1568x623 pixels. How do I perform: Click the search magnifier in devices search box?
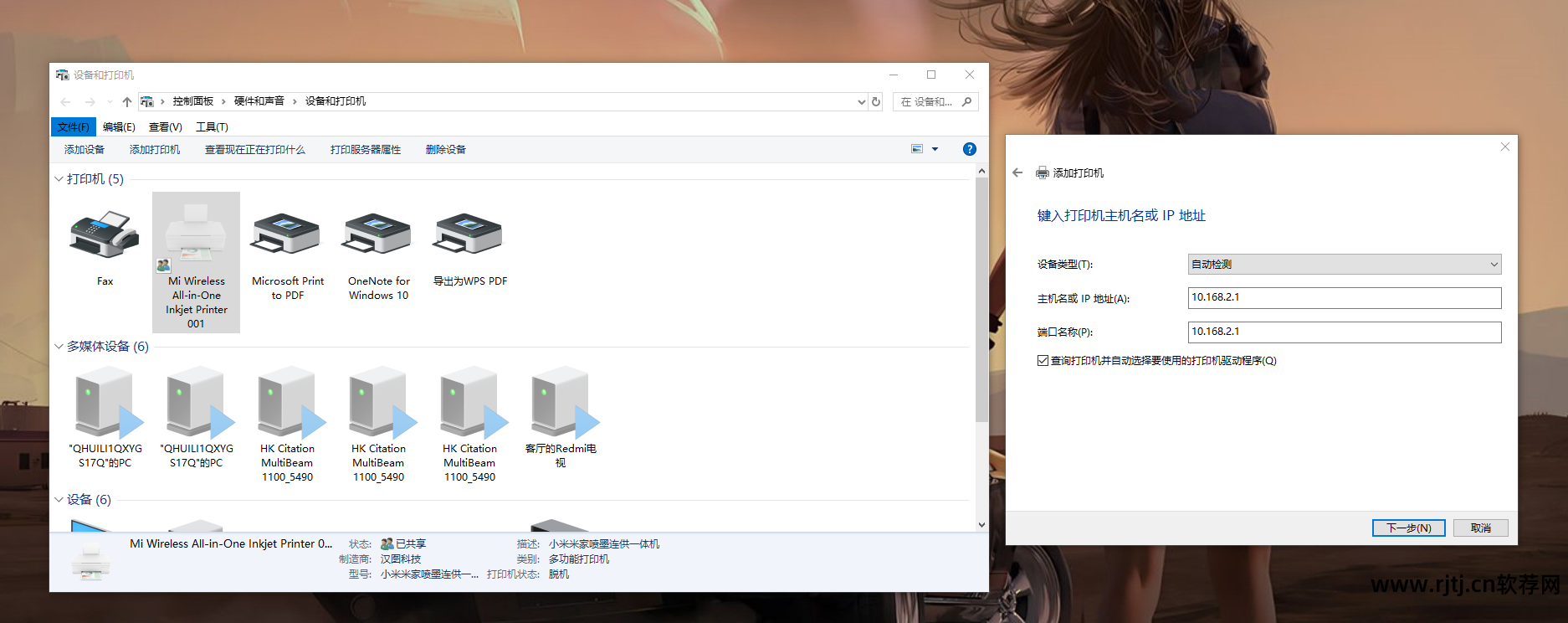click(x=967, y=102)
